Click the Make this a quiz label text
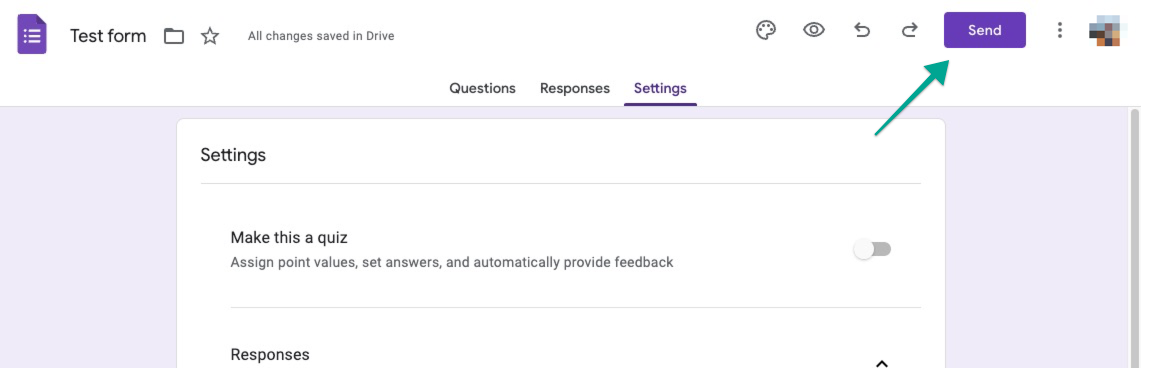Screen dimensions: 1151x368 pos(289,238)
